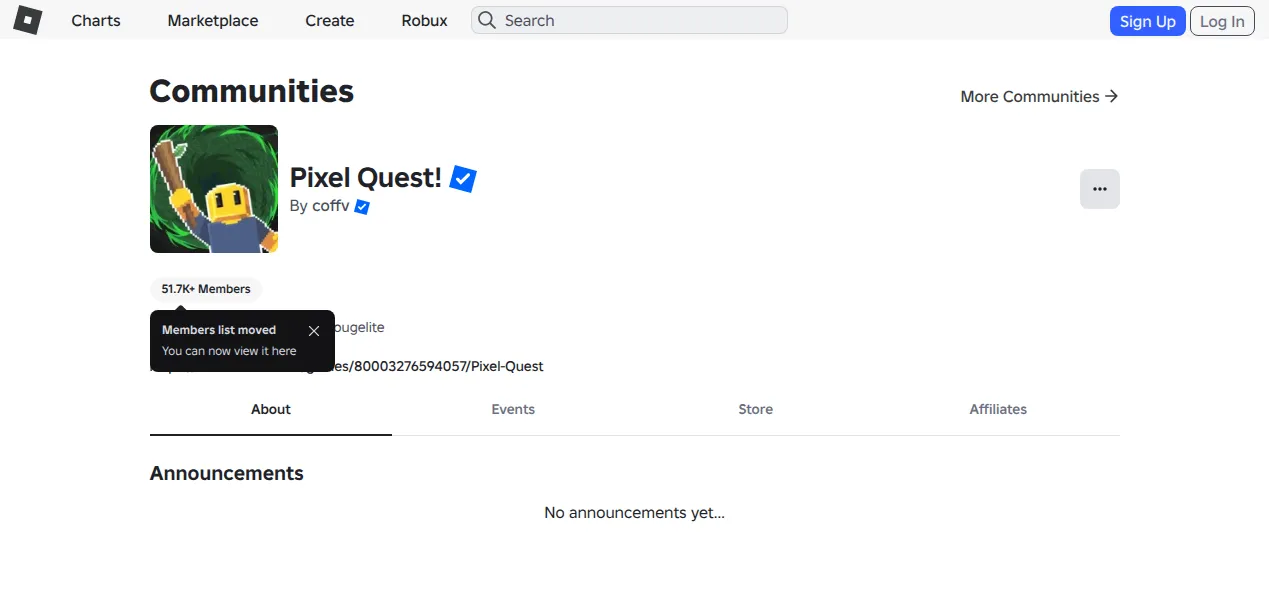The height and width of the screenshot is (597, 1269).
Task: Click the verified badge beside Pixel Quest!
Action: 463,178
